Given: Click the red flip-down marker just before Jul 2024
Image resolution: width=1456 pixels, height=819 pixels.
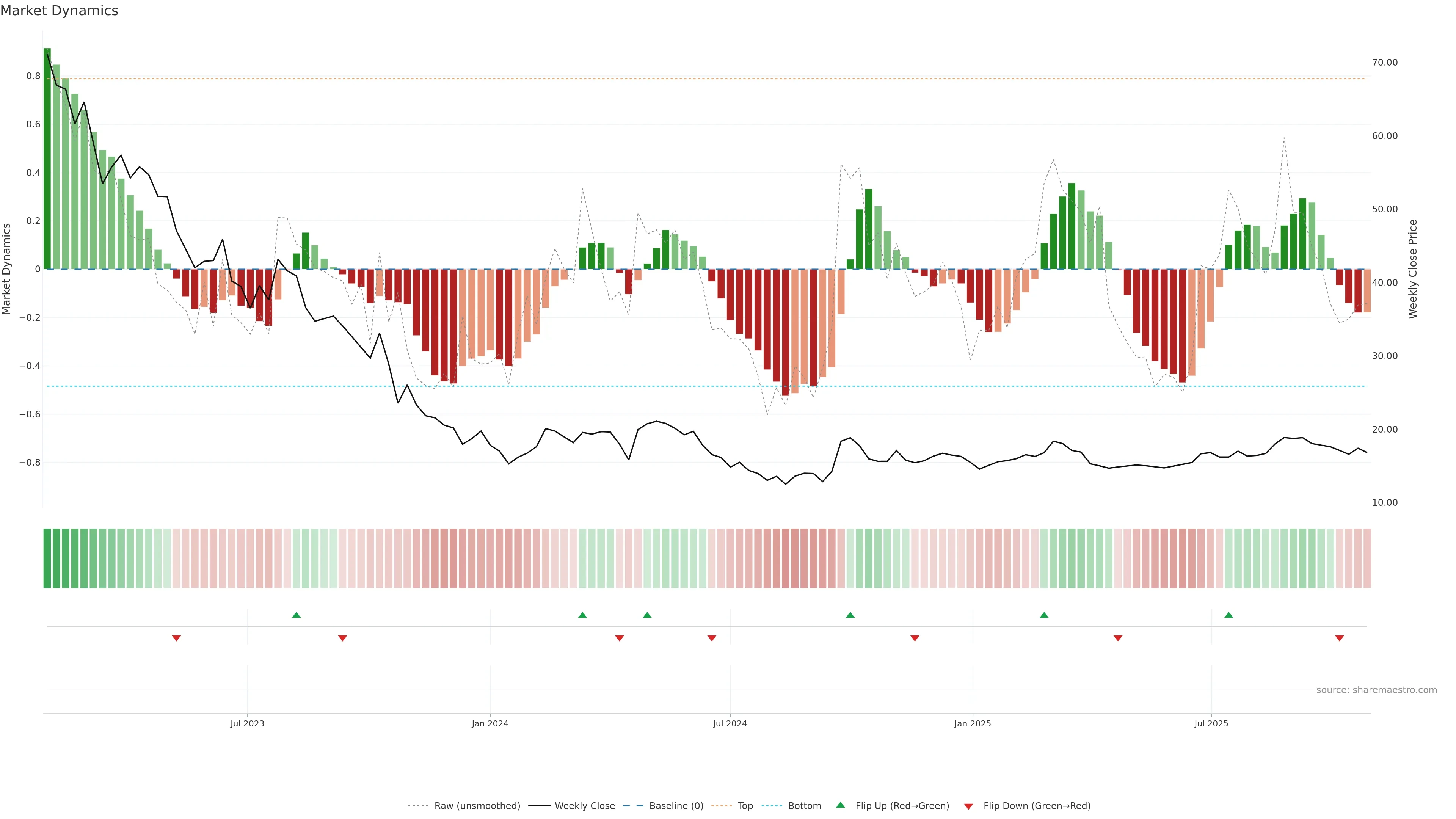Looking at the screenshot, I should tap(712, 638).
